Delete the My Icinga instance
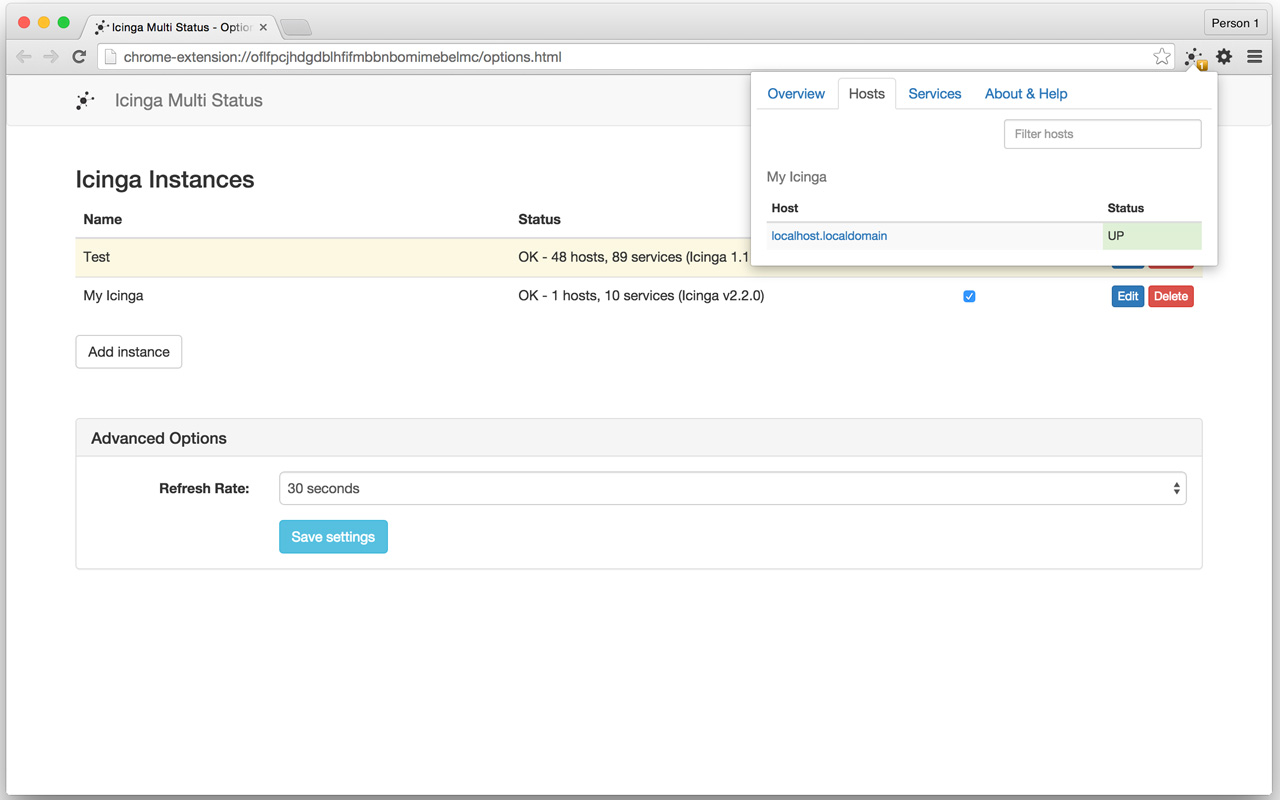The height and width of the screenshot is (800, 1280). 1170,296
